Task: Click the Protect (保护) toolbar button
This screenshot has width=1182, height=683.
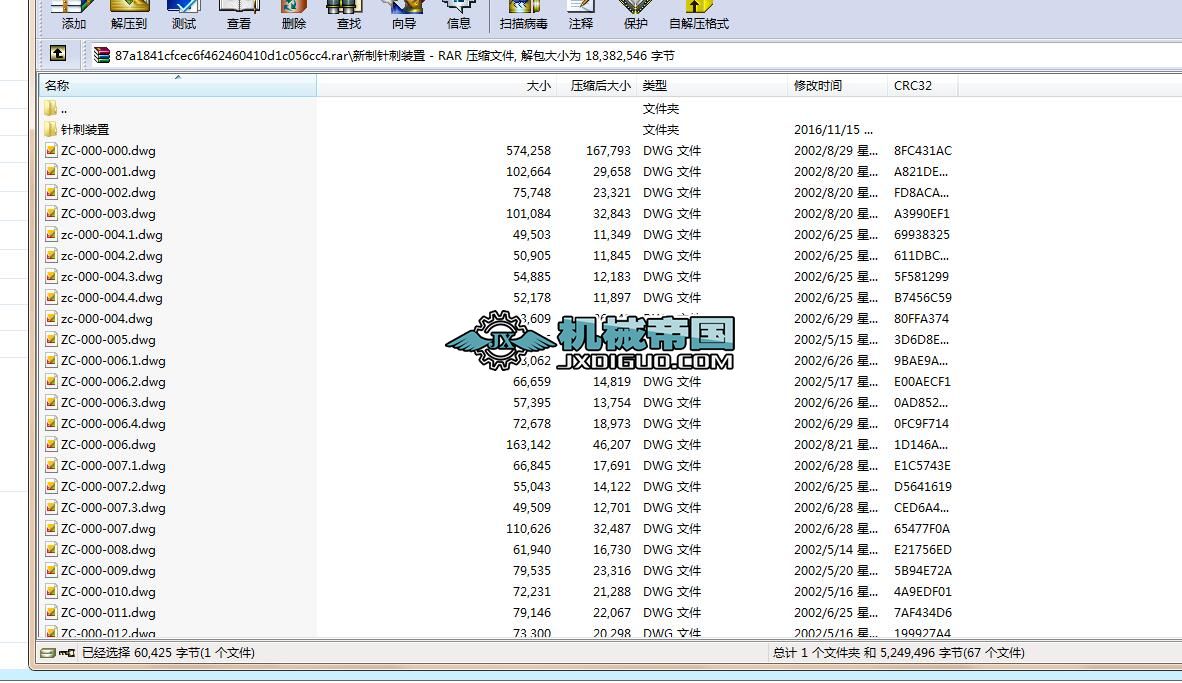Action: 635,16
